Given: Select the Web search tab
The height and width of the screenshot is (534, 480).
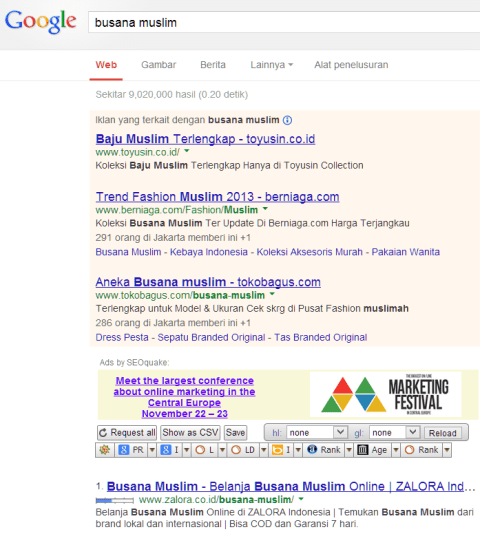Looking at the screenshot, I should tap(106, 65).
